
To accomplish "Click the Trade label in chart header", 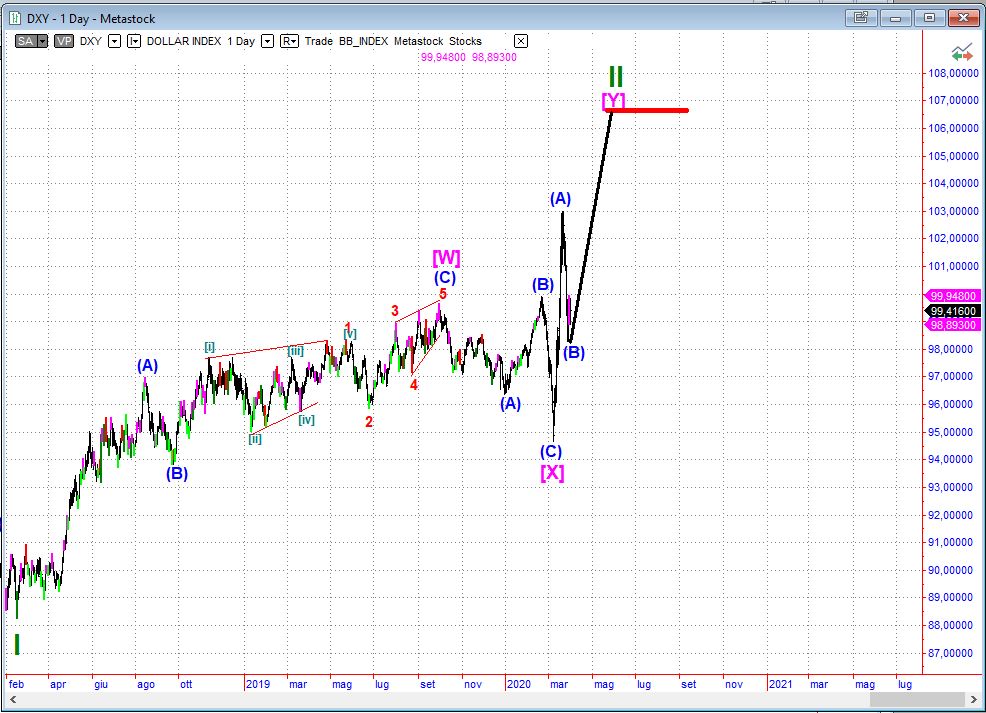I will pos(319,41).
